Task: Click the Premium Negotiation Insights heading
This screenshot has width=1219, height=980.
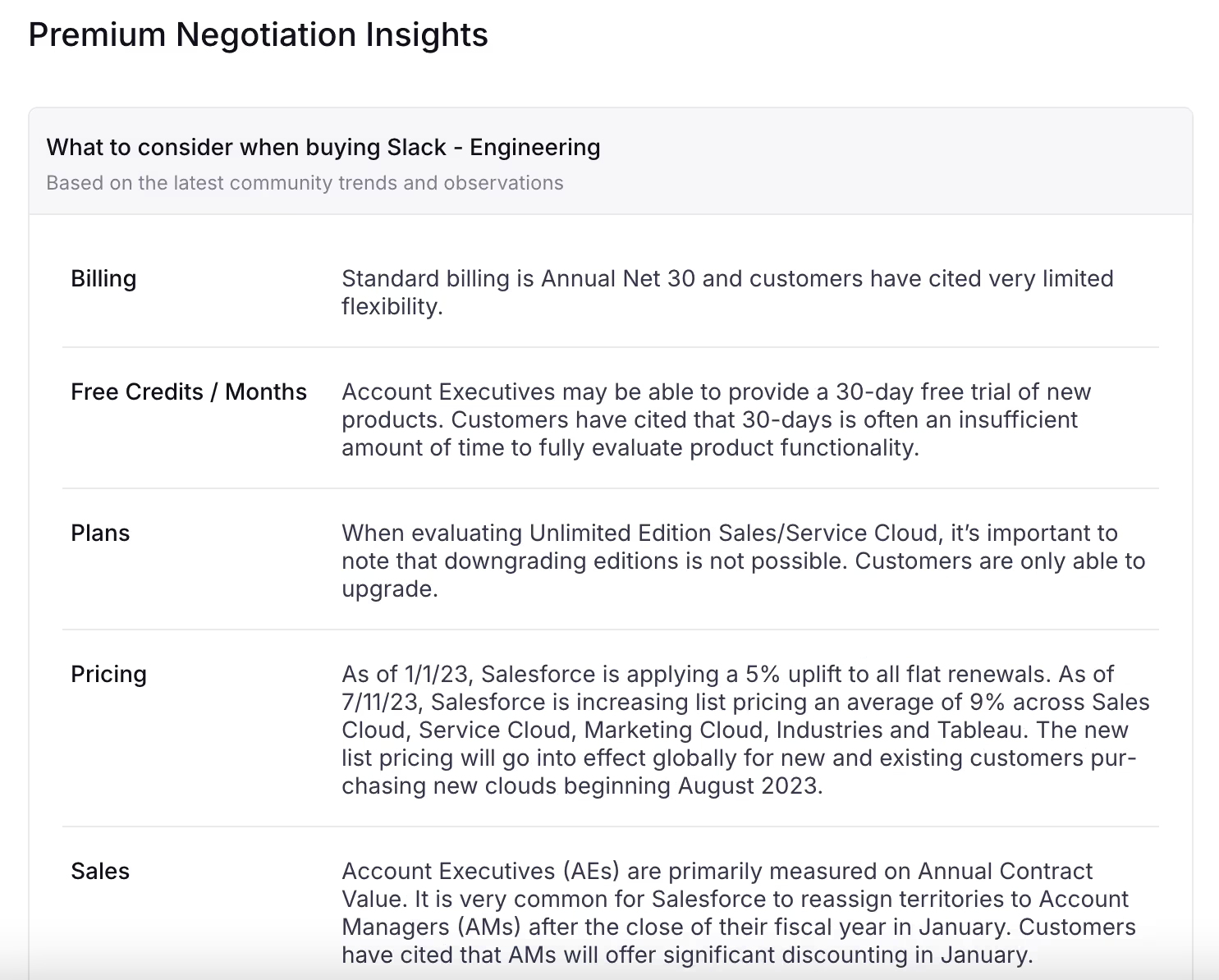Action: (x=258, y=35)
